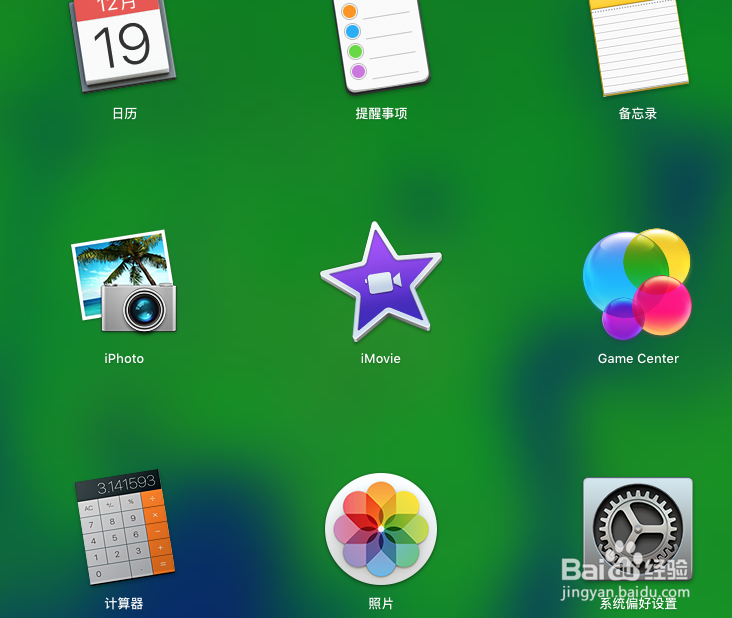
Task: Launch the iPhoto app icon
Action: (x=124, y=281)
